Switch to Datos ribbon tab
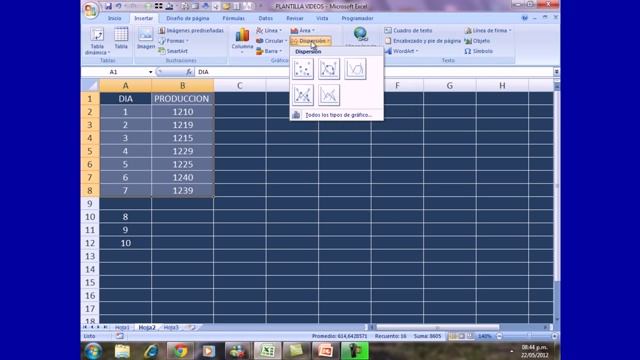Image resolution: width=640 pixels, height=360 pixels. (265, 18)
